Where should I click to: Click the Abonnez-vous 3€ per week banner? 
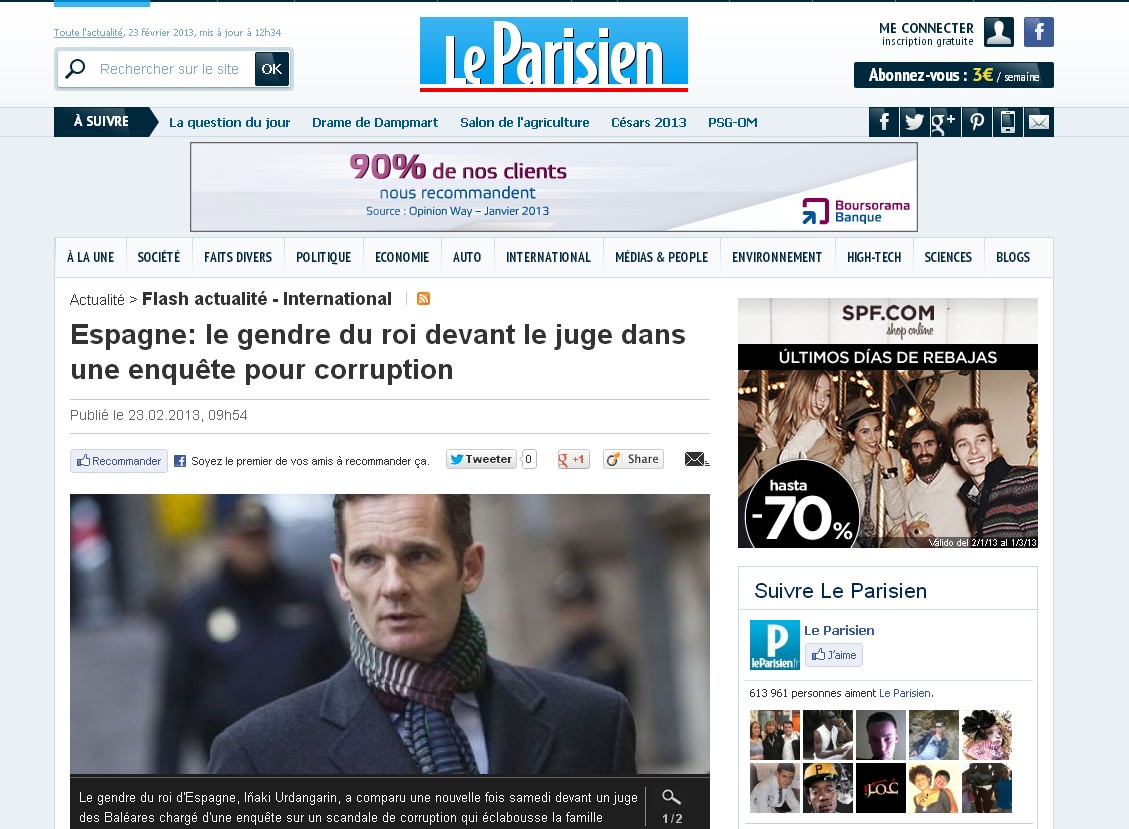coord(953,75)
